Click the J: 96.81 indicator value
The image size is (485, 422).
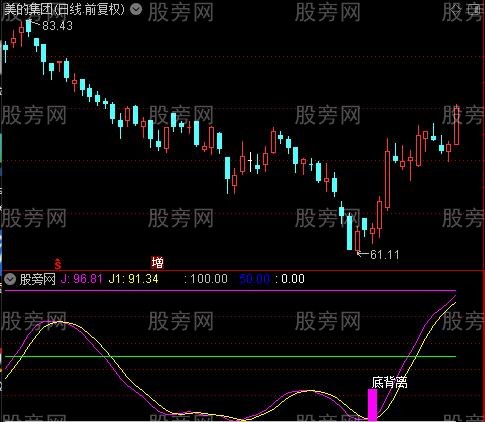pos(81,279)
